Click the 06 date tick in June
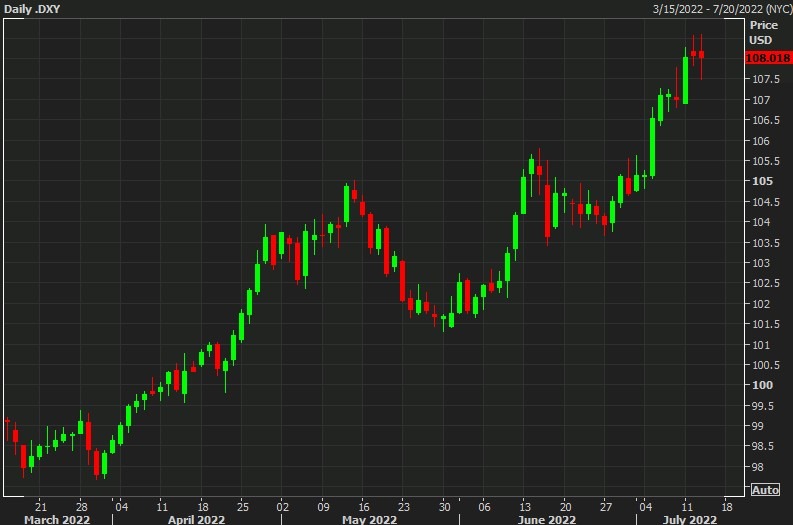 484,507
